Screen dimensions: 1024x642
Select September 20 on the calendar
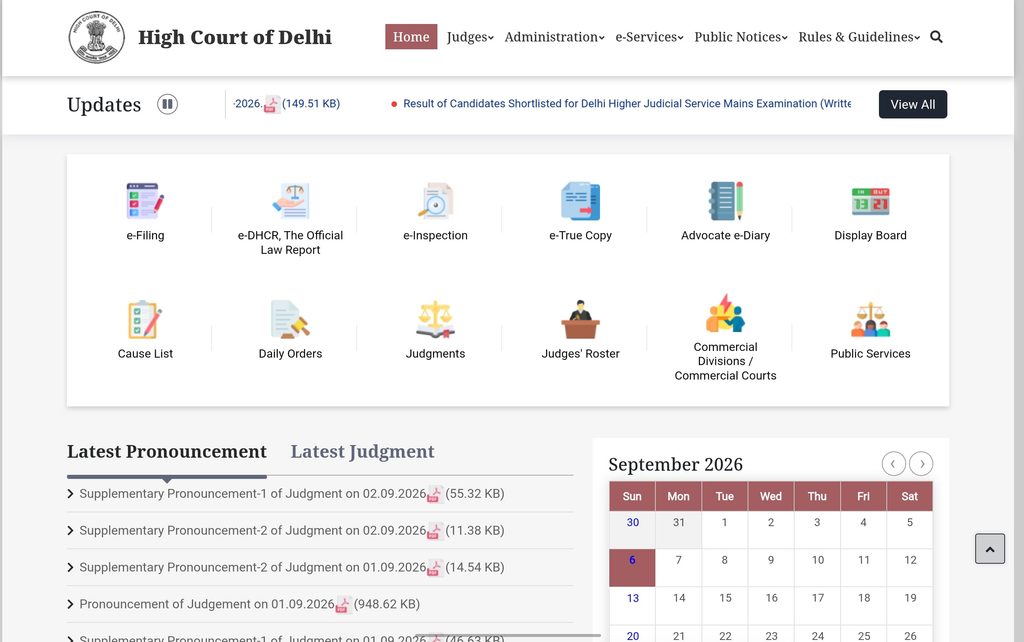click(x=632, y=636)
